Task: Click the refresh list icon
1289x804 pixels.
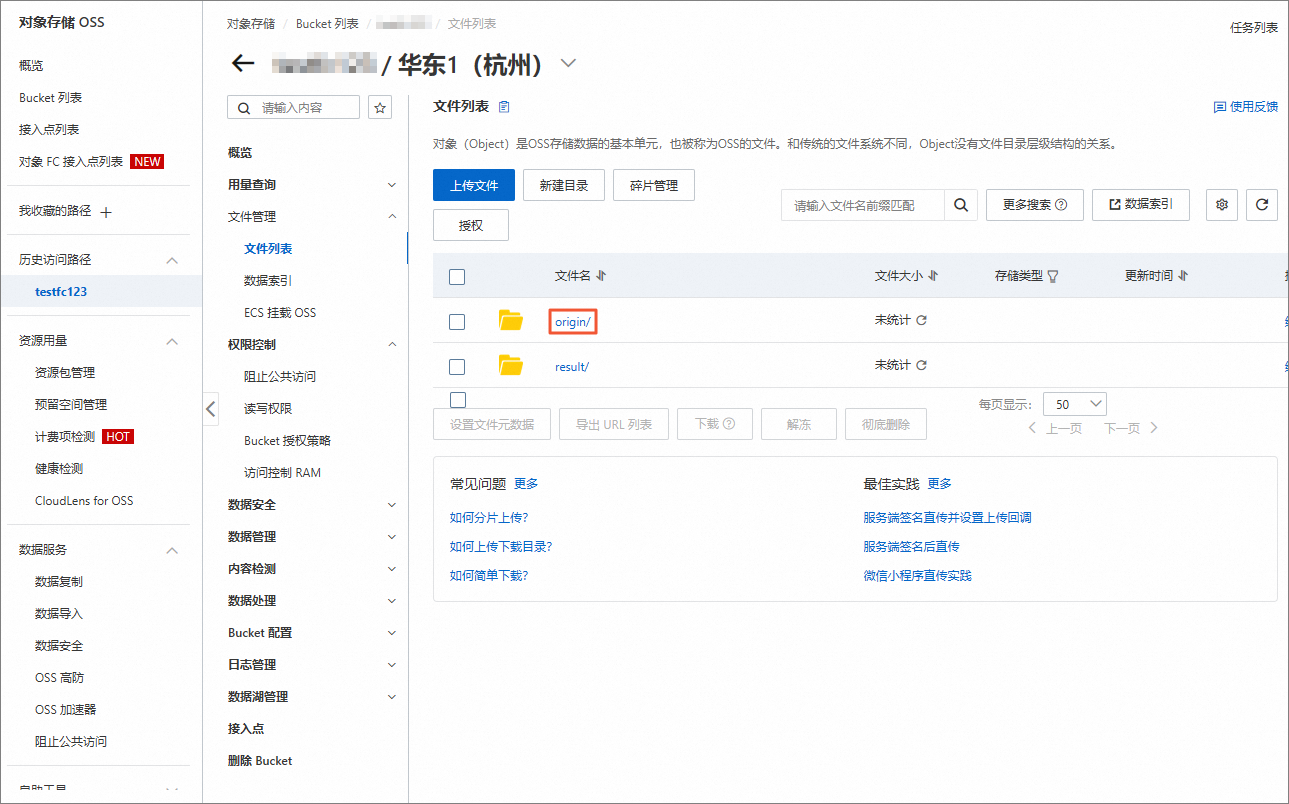Action: click(x=1262, y=205)
